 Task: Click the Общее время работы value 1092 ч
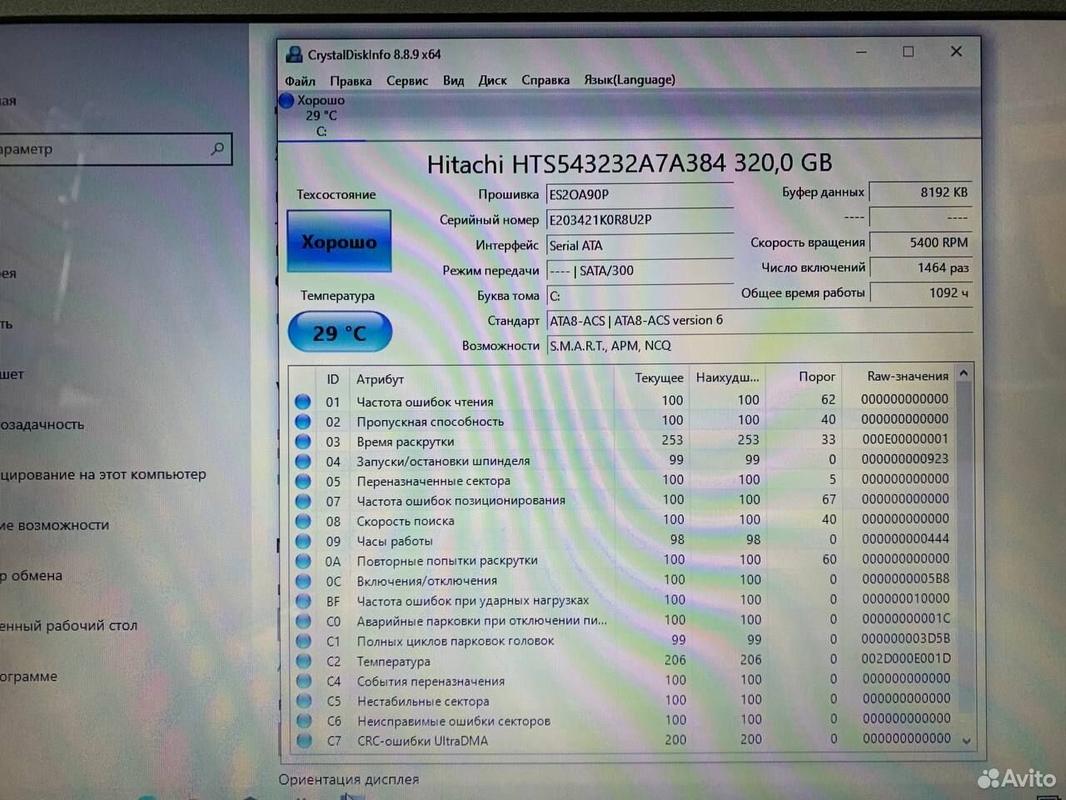point(921,293)
